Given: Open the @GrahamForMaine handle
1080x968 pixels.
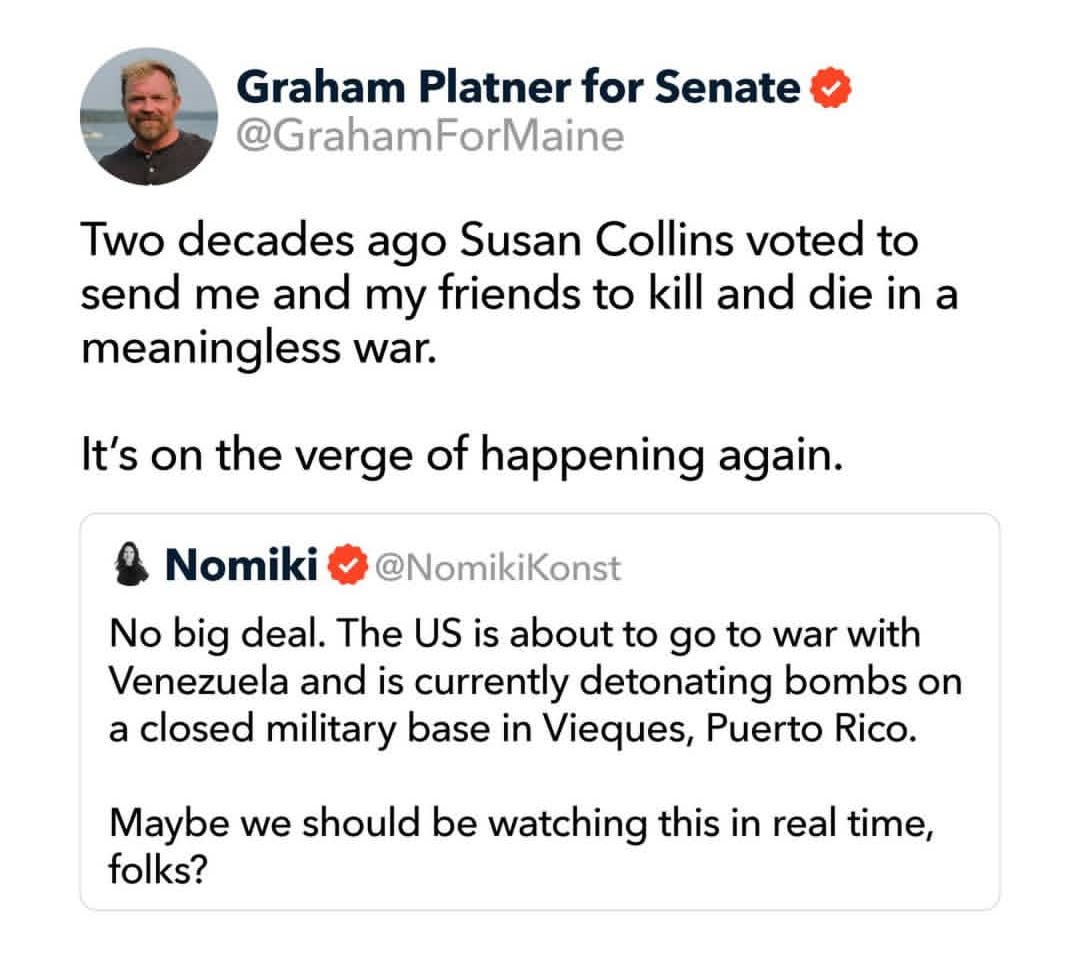Looking at the screenshot, I should (429, 133).
